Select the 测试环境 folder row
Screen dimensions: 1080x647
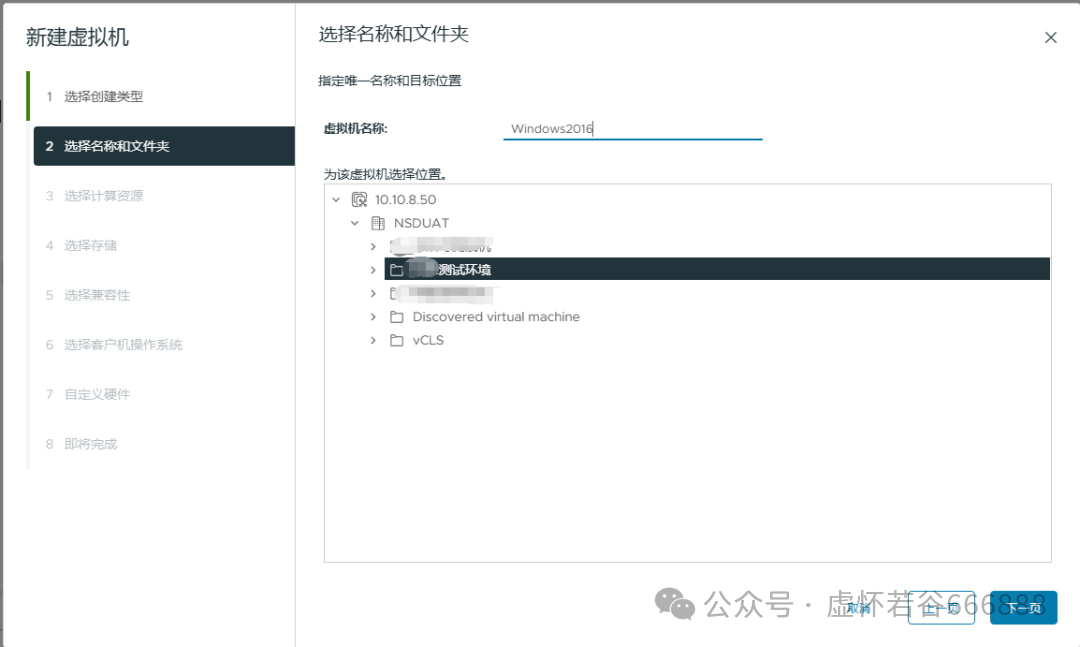717,269
